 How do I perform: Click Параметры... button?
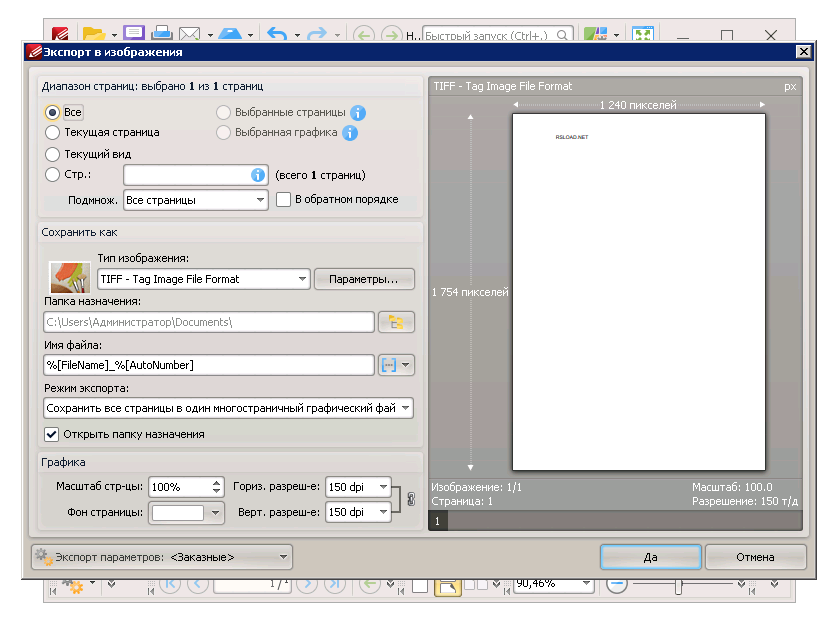point(364,279)
